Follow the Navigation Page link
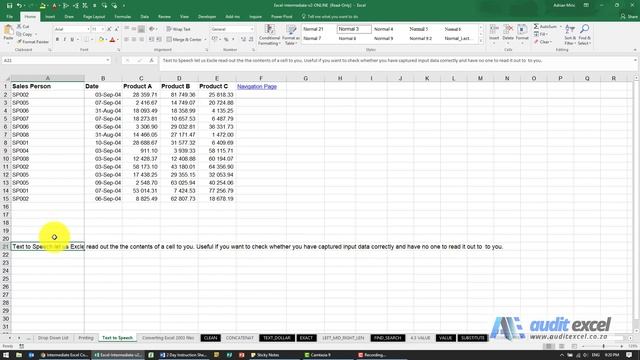This screenshot has height=360, width=640. pos(257,87)
